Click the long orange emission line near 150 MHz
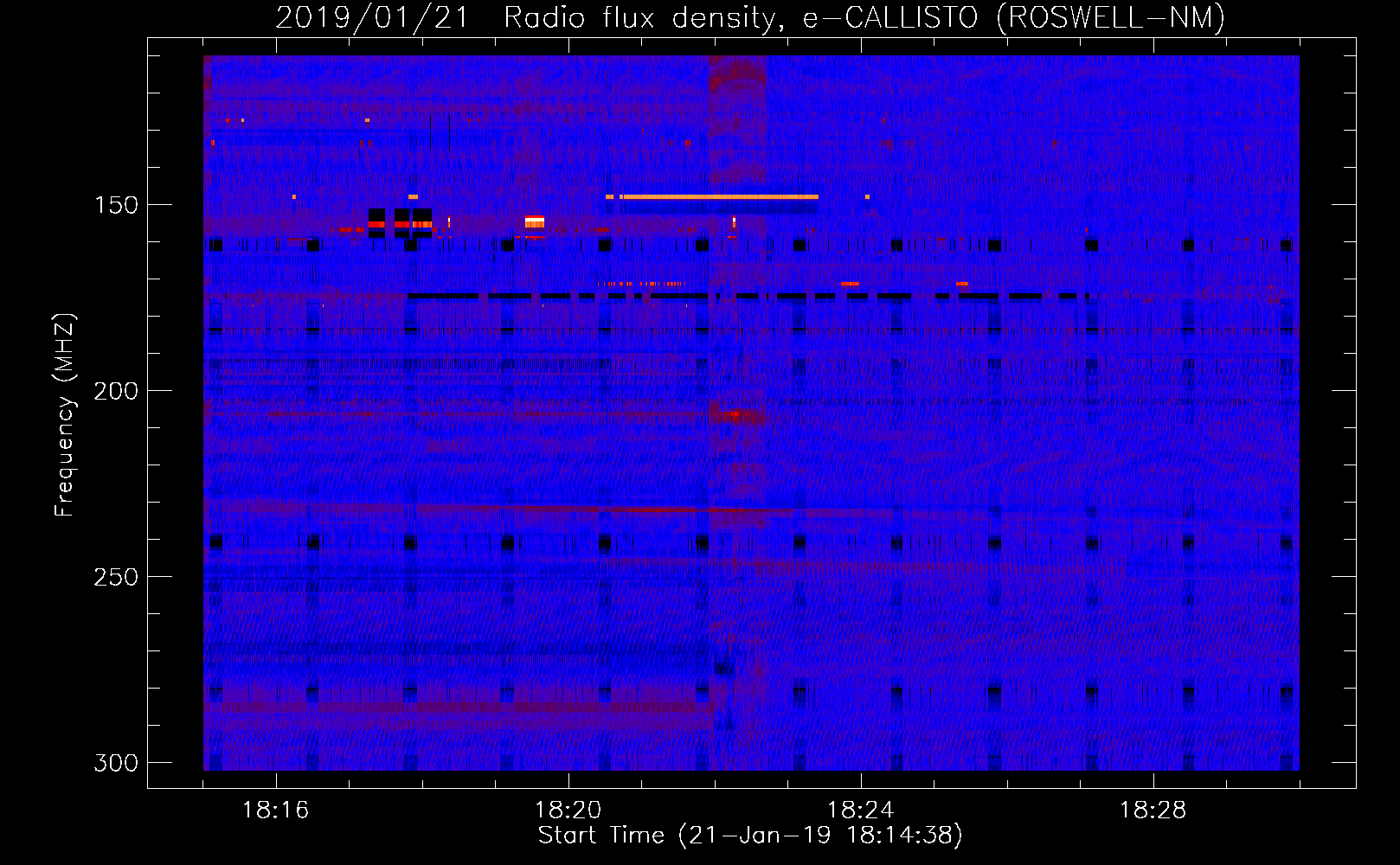The image size is (1400, 865). click(x=720, y=197)
